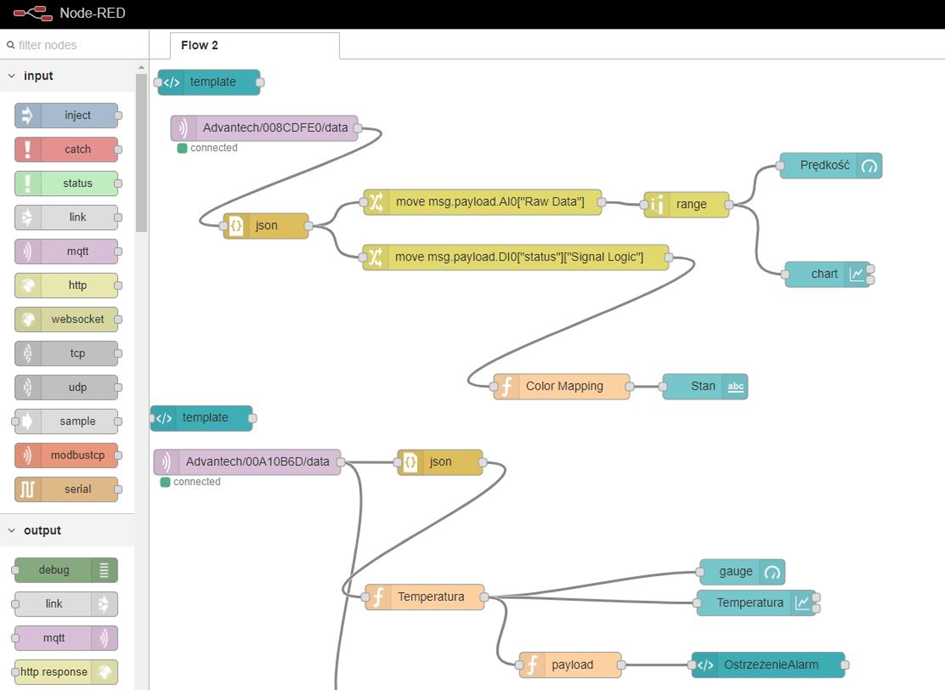945x690 pixels.
Task: Select the Prędkość gauge node
Action: (831, 166)
